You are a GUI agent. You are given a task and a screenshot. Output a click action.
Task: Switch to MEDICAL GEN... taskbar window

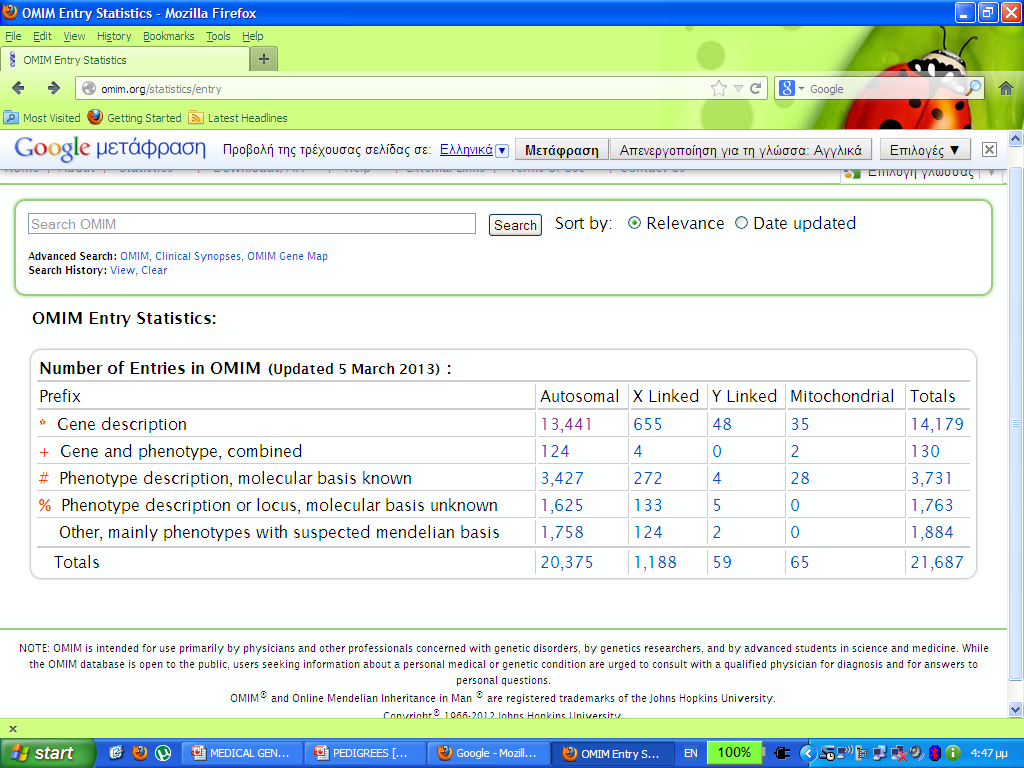tap(242, 753)
